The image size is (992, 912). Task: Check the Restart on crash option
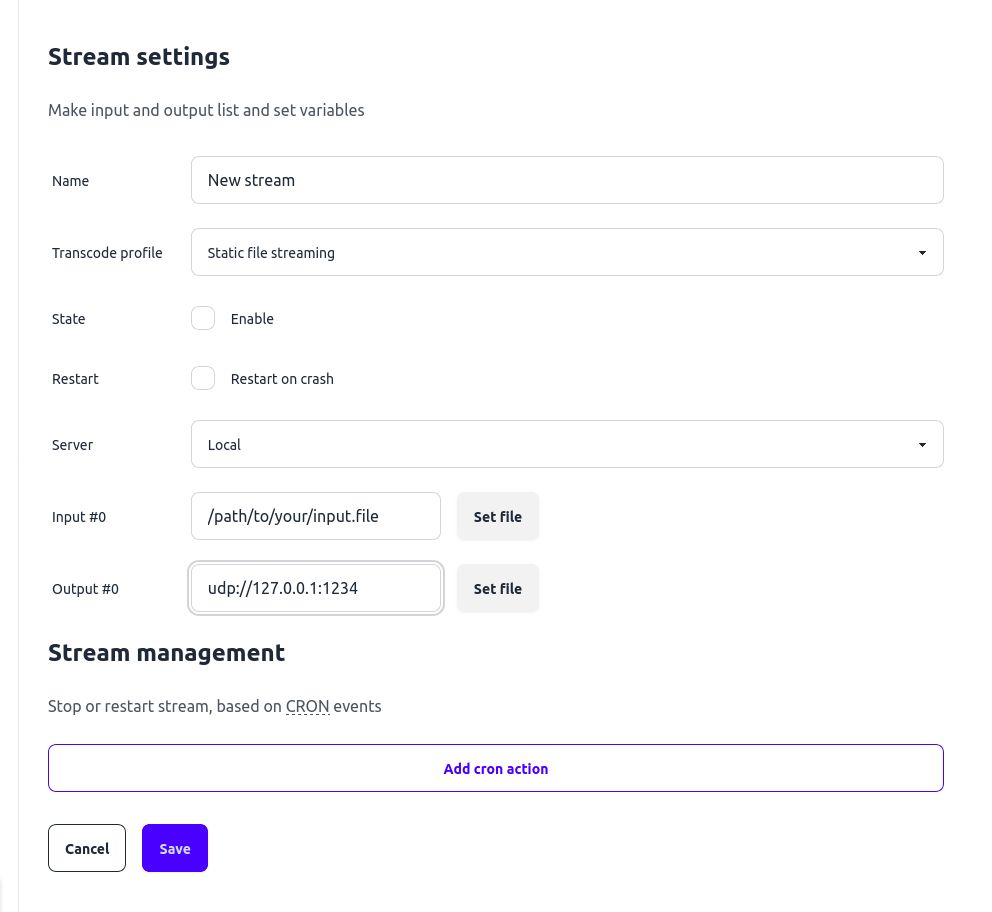(x=203, y=378)
